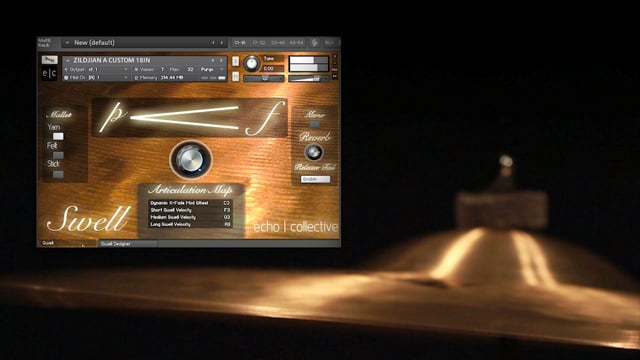This screenshot has height=360, width=640.
Task: Click the large central dynamics knob
Action: pos(191,160)
